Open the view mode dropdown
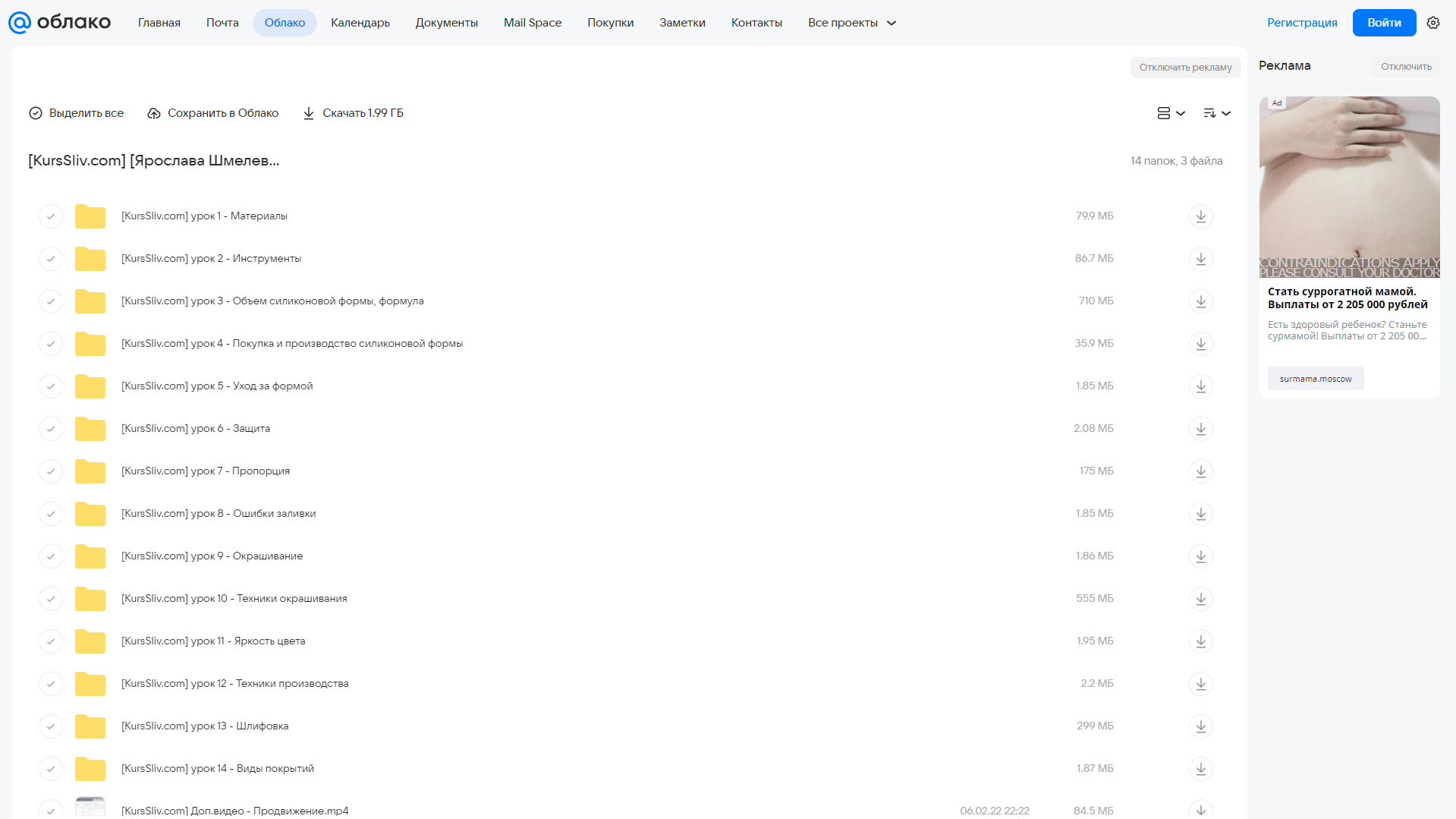This screenshot has width=1456, height=819. pyautogui.click(x=1171, y=113)
